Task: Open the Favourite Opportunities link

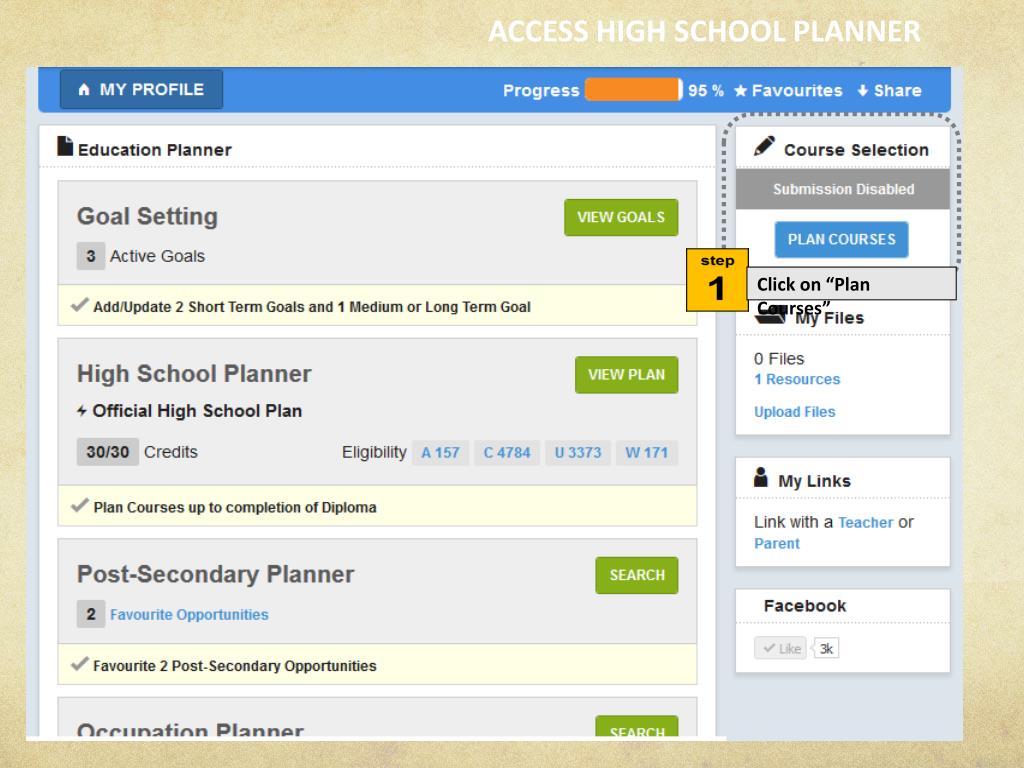Action: pyautogui.click(x=189, y=615)
